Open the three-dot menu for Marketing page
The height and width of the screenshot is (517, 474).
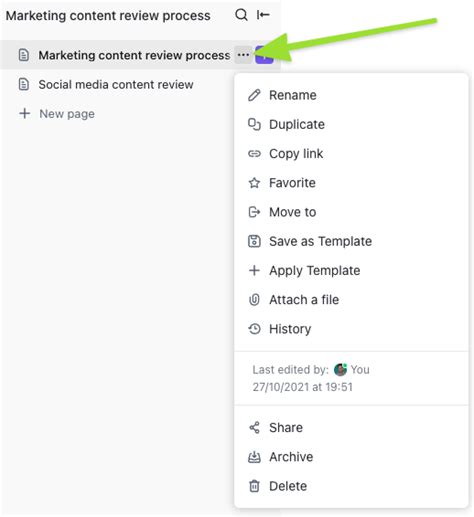pos(243,55)
